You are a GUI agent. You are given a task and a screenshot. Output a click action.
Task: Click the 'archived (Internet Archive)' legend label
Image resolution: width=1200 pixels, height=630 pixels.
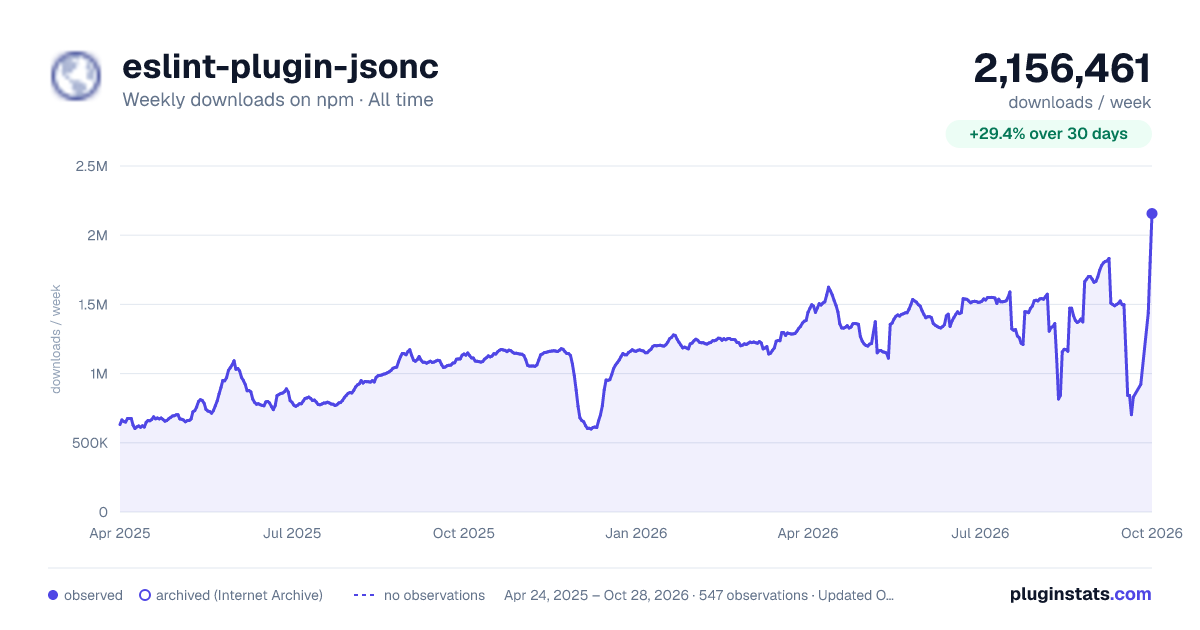[x=240, y=595]
